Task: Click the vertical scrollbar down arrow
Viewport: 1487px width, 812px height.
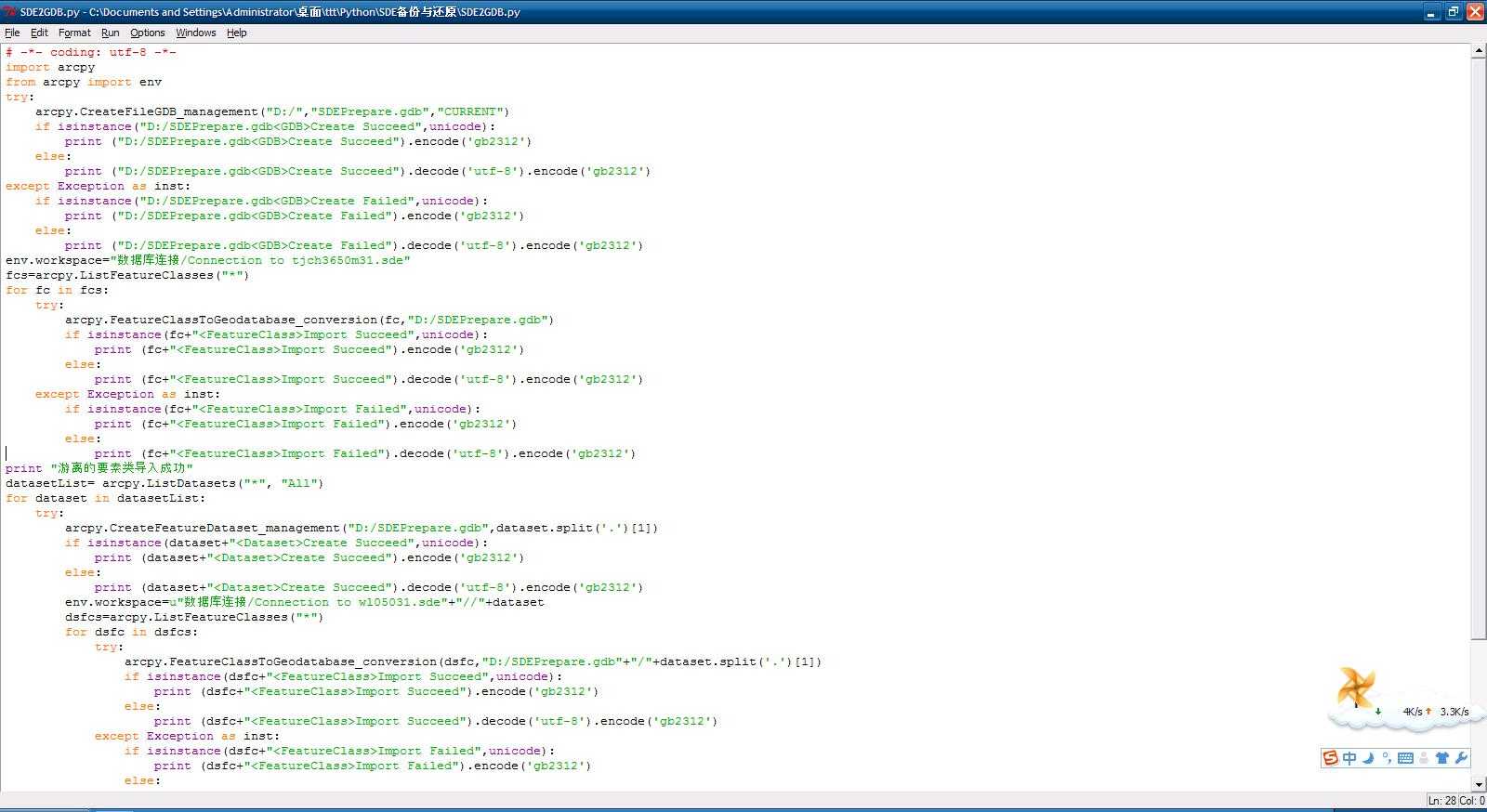Action: pos(1479,784)
